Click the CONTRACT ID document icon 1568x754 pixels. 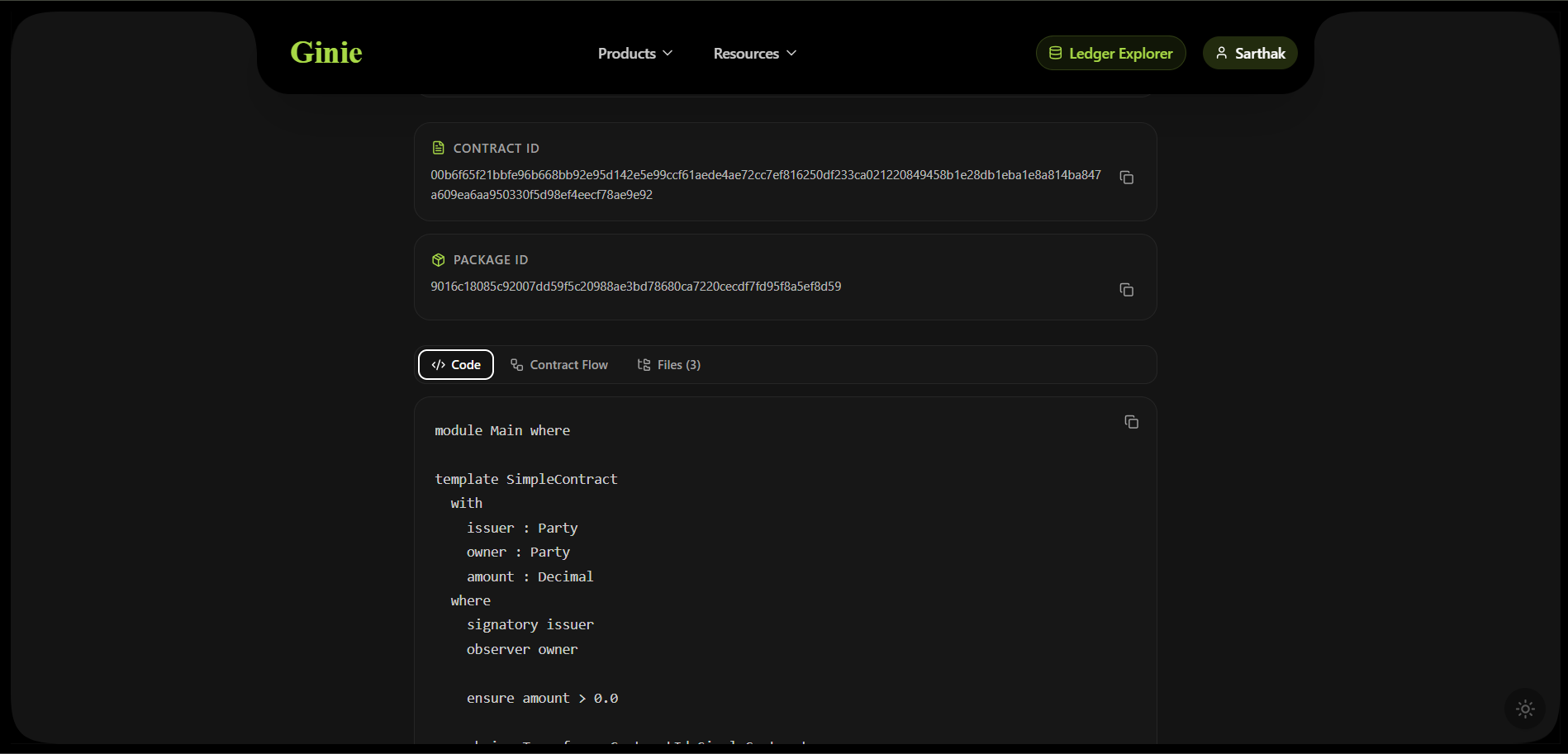[x=439, y=148]
